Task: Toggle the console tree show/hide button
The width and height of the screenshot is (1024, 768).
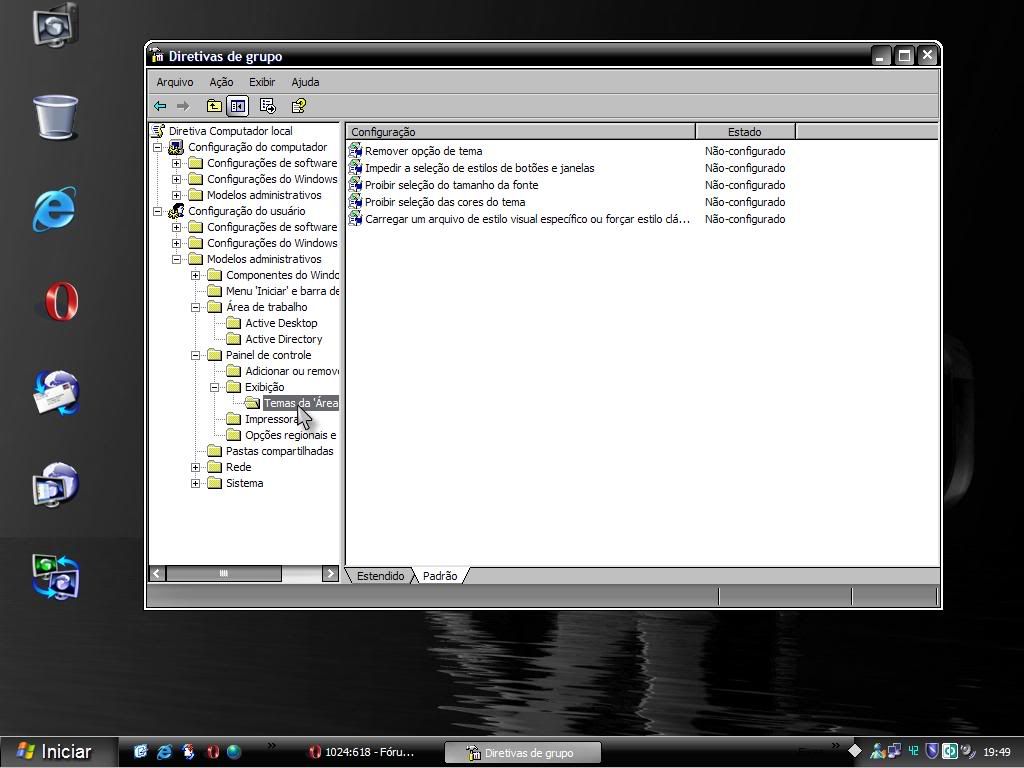Action: point(238,106)
